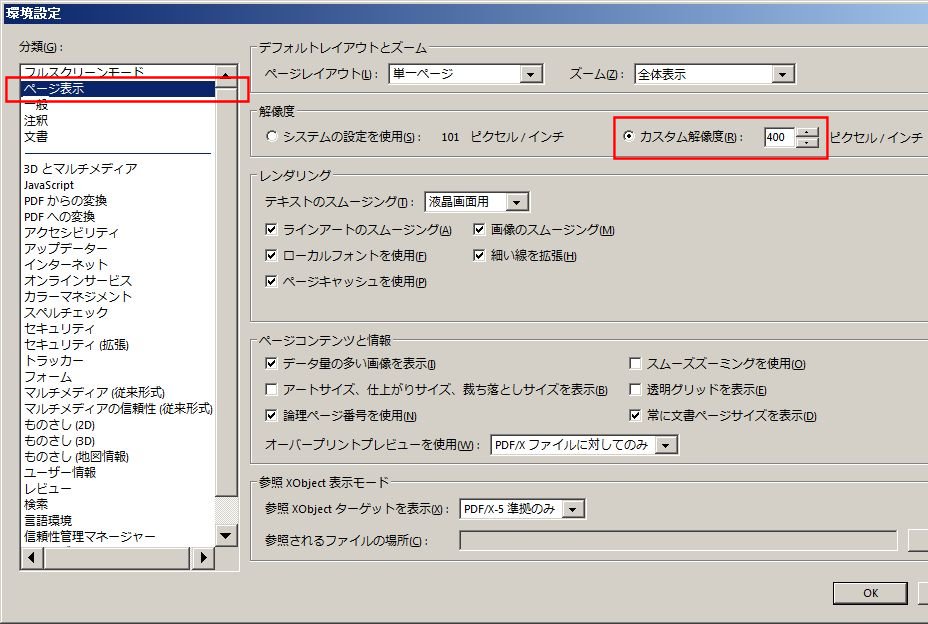This screenshot has height=624, width=928.
Task: Select PDF からの変換 category
Action: pyautogui.click(x=66, y=201)
